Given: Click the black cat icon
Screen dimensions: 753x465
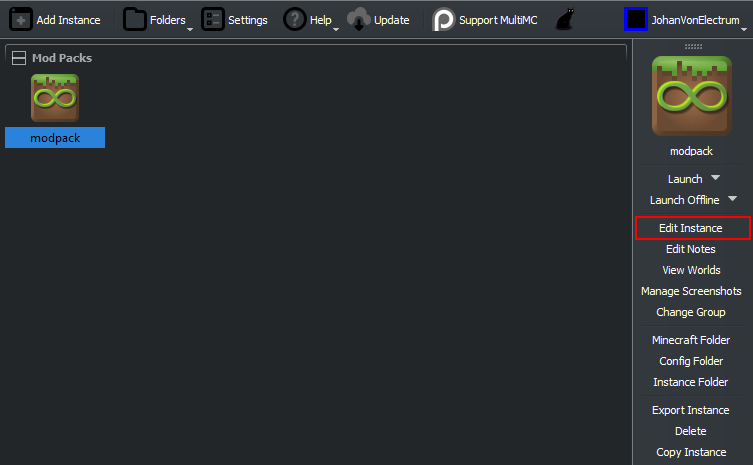Looking at the screenshot, I should (565, 20).
